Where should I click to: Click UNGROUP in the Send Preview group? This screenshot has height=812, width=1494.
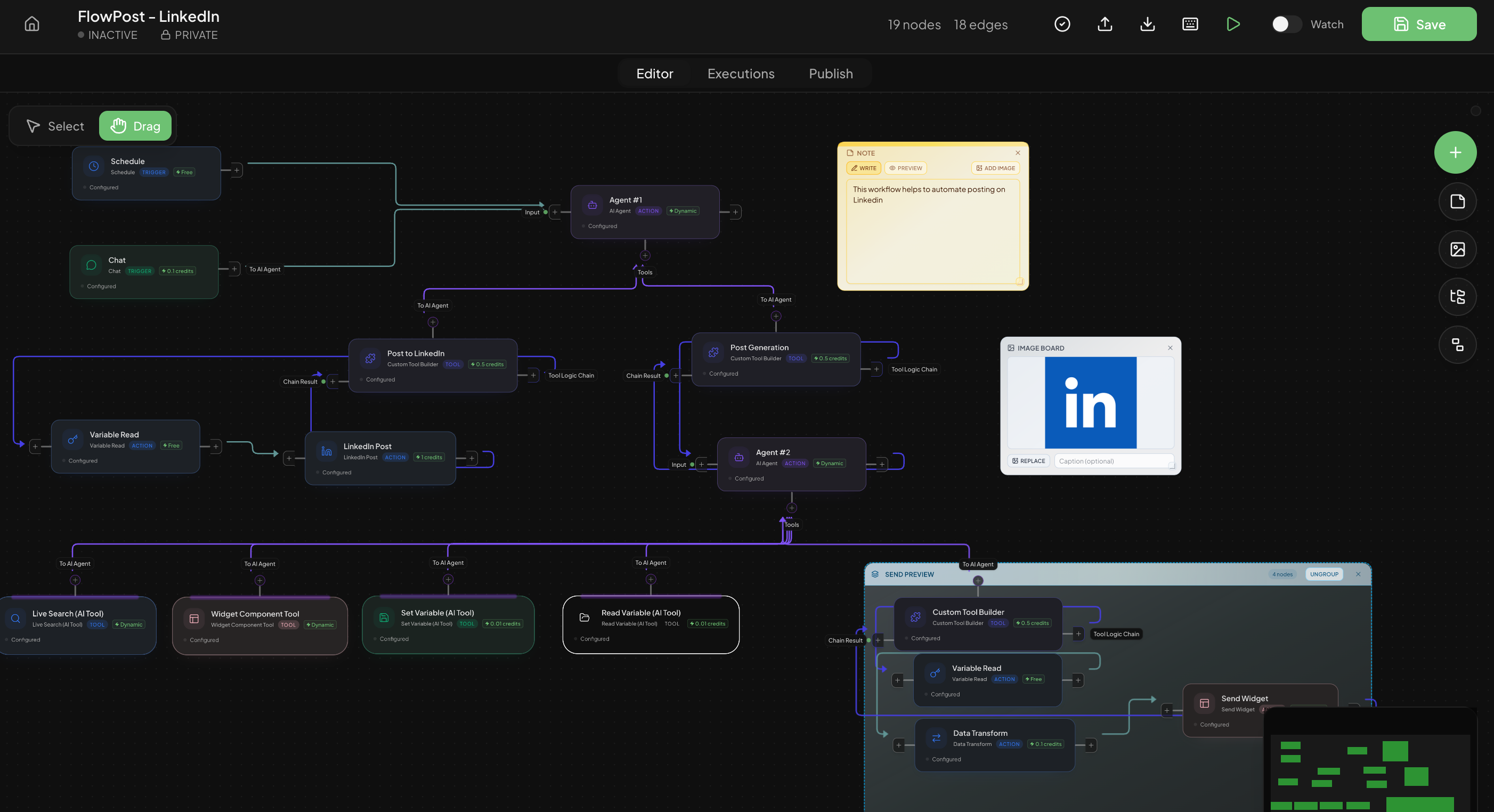coord(1324,574)
